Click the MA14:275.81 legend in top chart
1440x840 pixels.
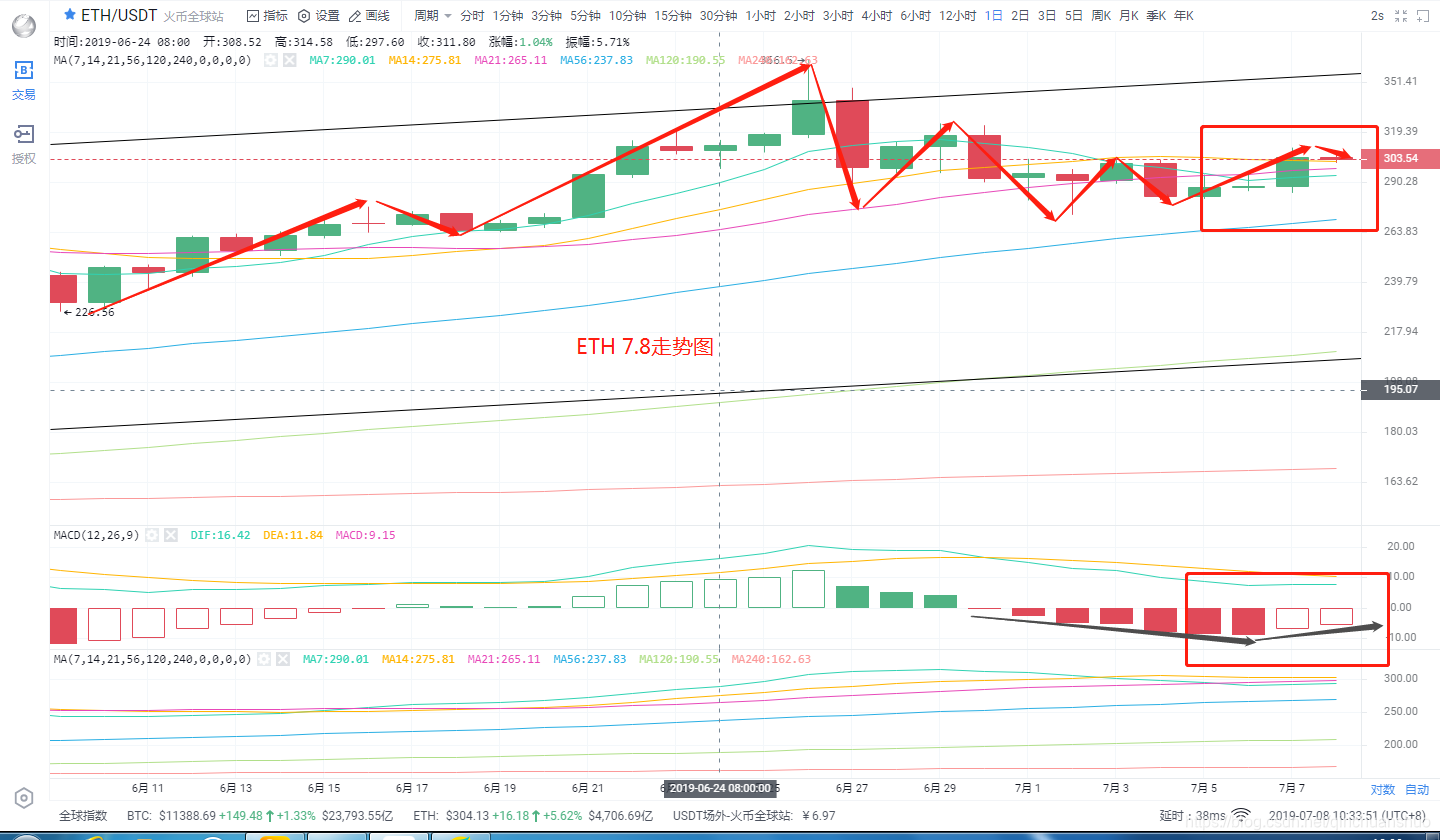point(425,60)
